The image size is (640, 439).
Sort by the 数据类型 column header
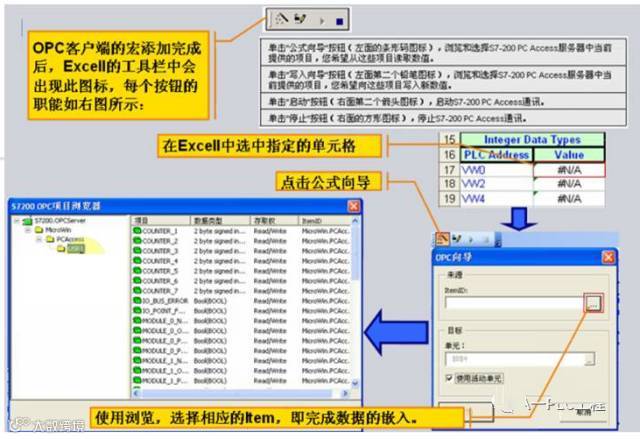220,221
